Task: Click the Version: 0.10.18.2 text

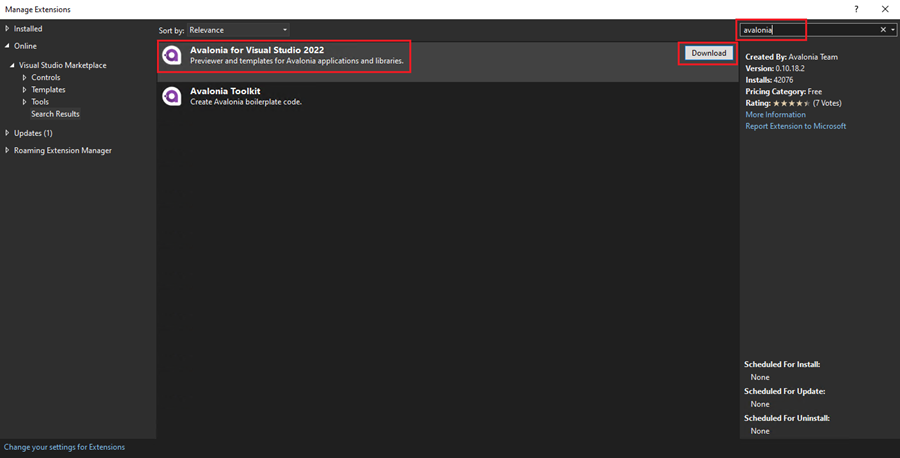Action: coord(775,68)
